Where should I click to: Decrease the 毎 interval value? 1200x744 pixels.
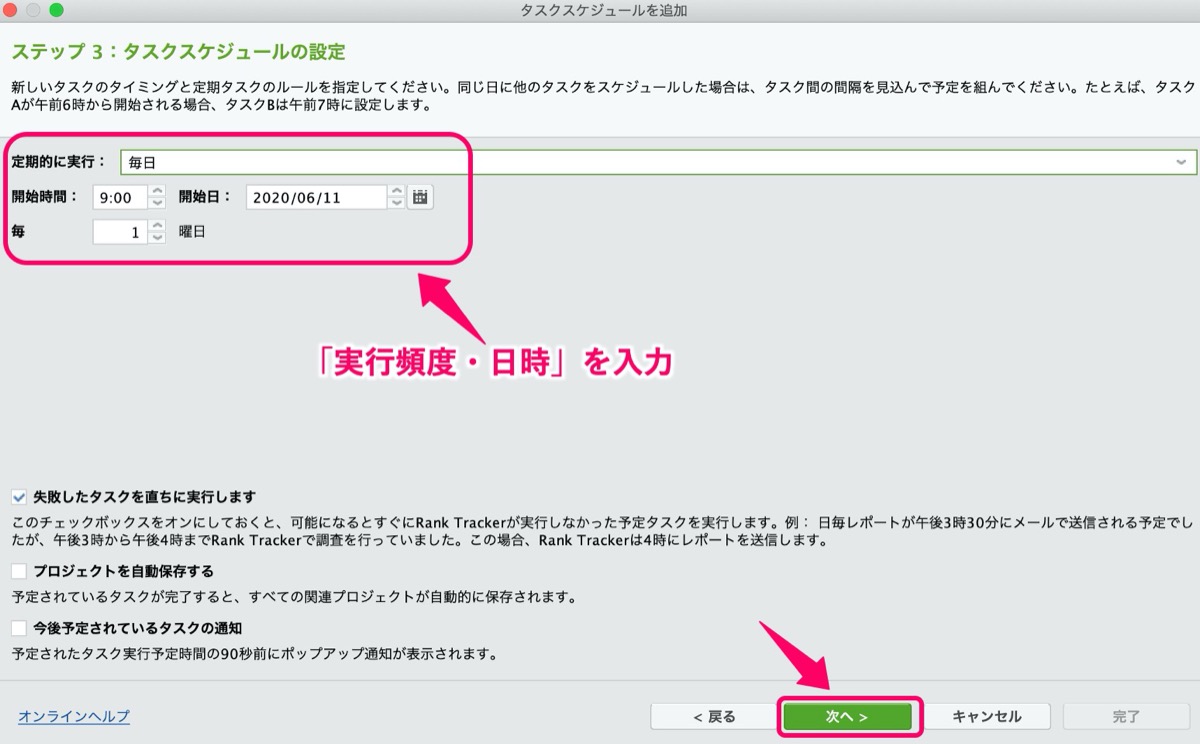point(157,238)
